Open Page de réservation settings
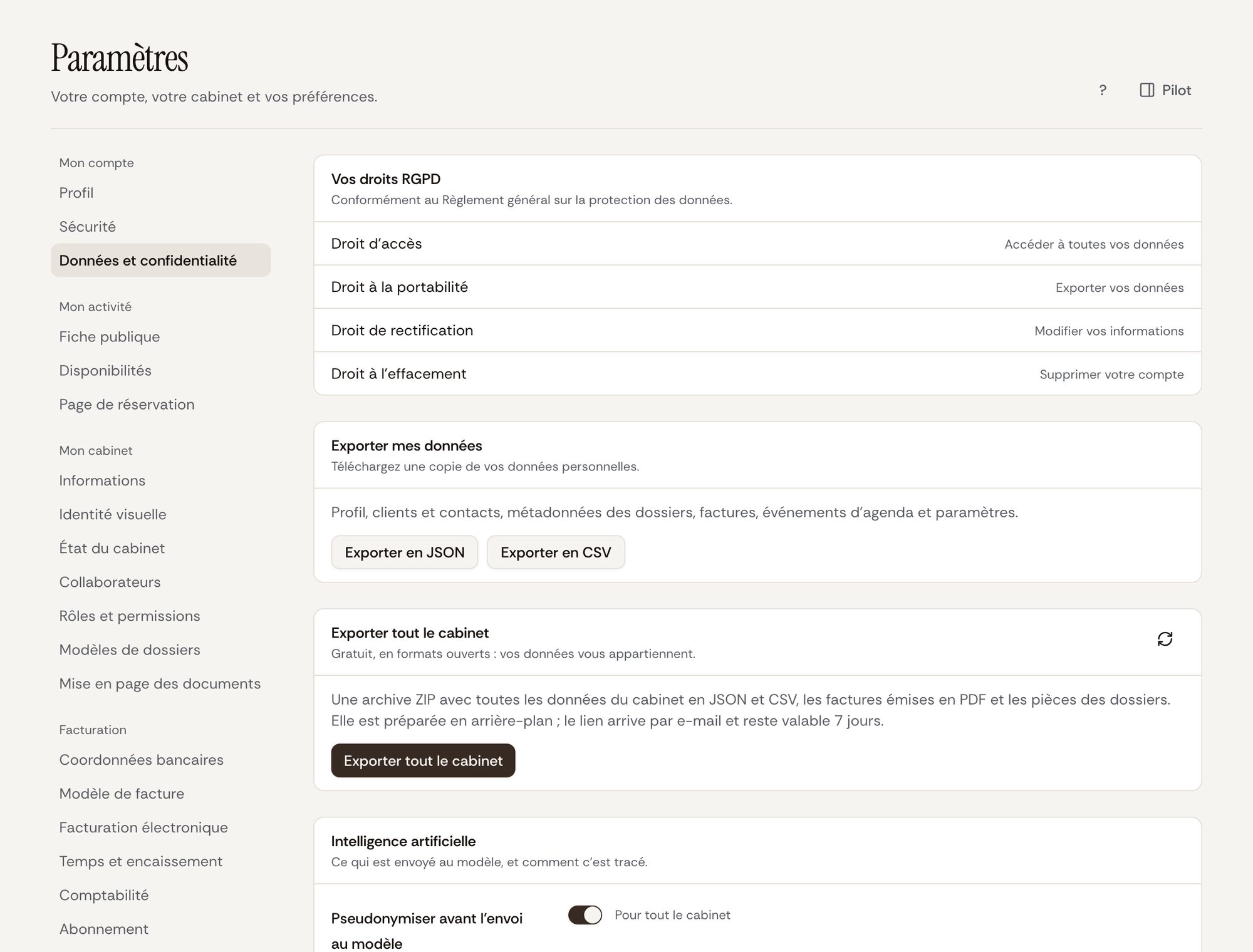The width and height of the screenshot is (1253, 952). point(161,405)
